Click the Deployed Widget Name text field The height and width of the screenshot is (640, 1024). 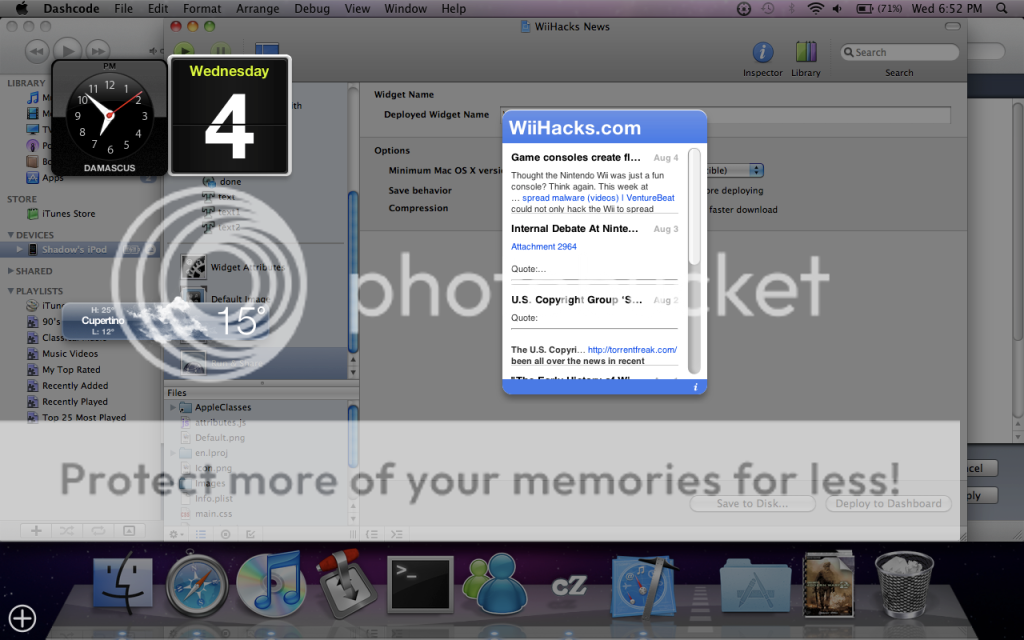(x=725, y=115)
